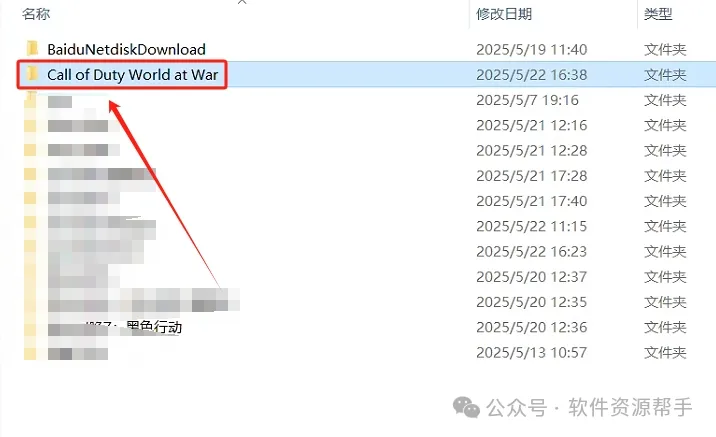Select the Call of Duty World at War folder name
Viewport: 716px width, 437px height.
click(x=132, y=74)
